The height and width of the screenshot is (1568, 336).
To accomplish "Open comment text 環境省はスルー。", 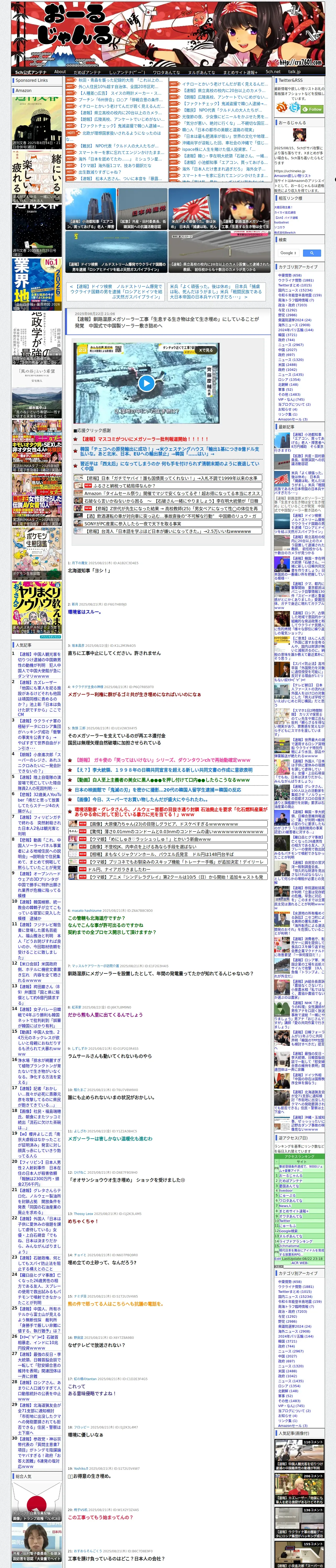I will pyautogui.click(x=85, y=612).
